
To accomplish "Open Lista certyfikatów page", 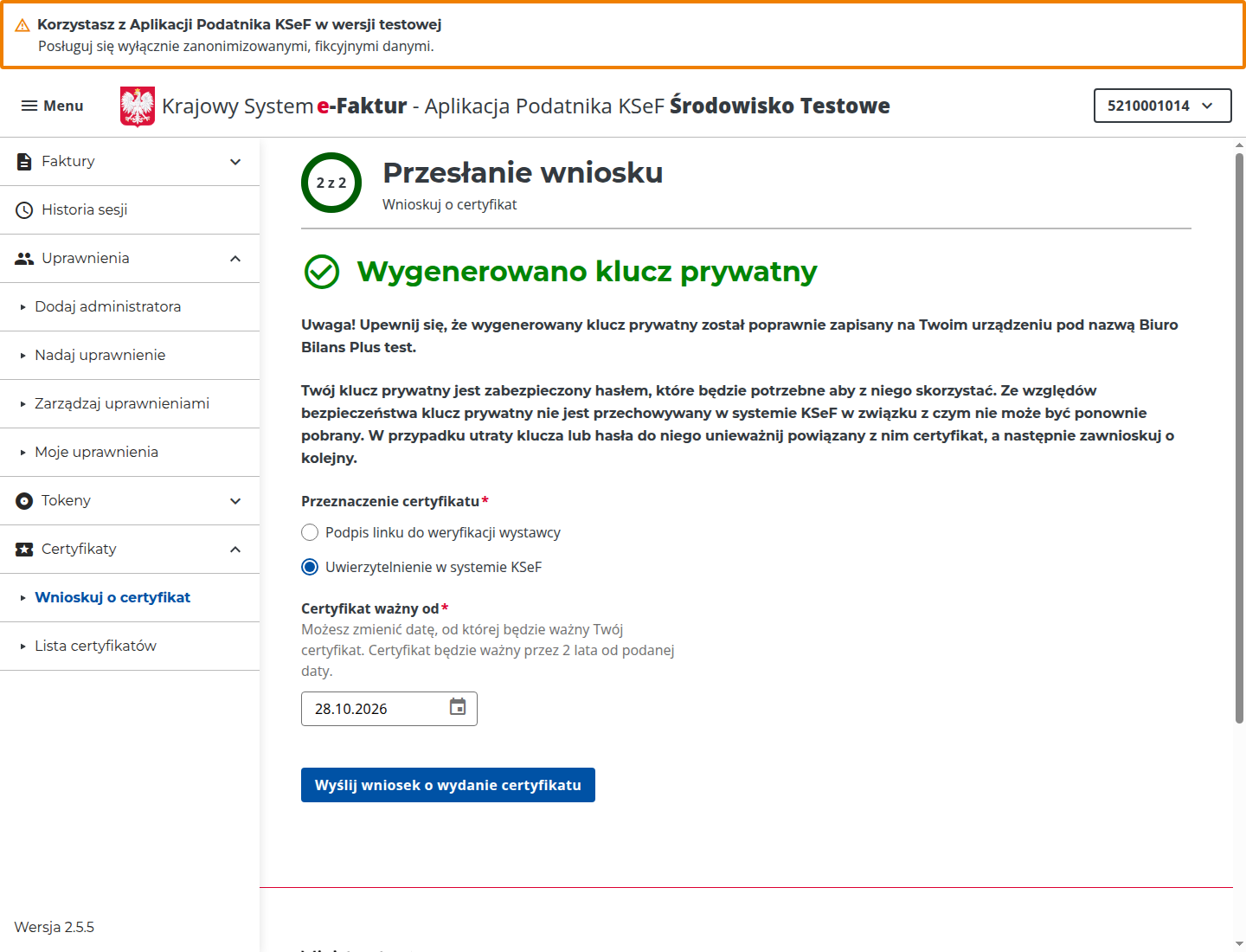I will coord(130,646).
